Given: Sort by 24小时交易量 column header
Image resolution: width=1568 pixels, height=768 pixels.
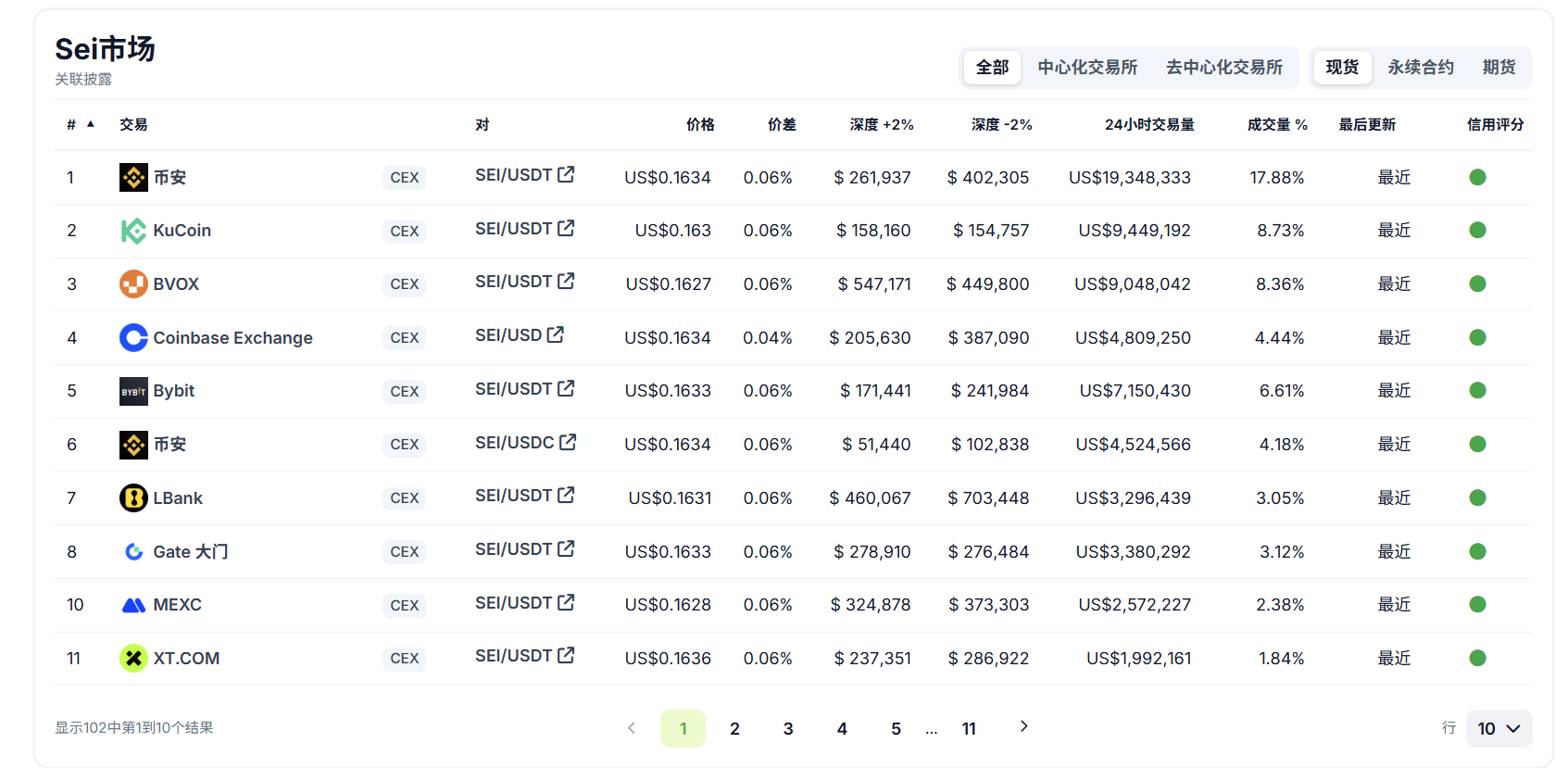Looking at the screenshot, I should click(1148, 125).
